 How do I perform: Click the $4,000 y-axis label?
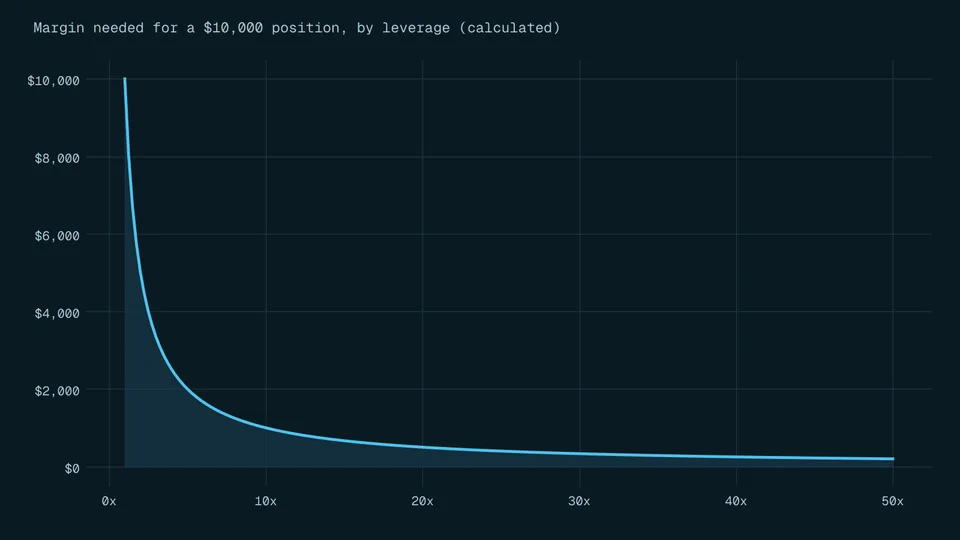pyautogui.click(x=57, y=313)
